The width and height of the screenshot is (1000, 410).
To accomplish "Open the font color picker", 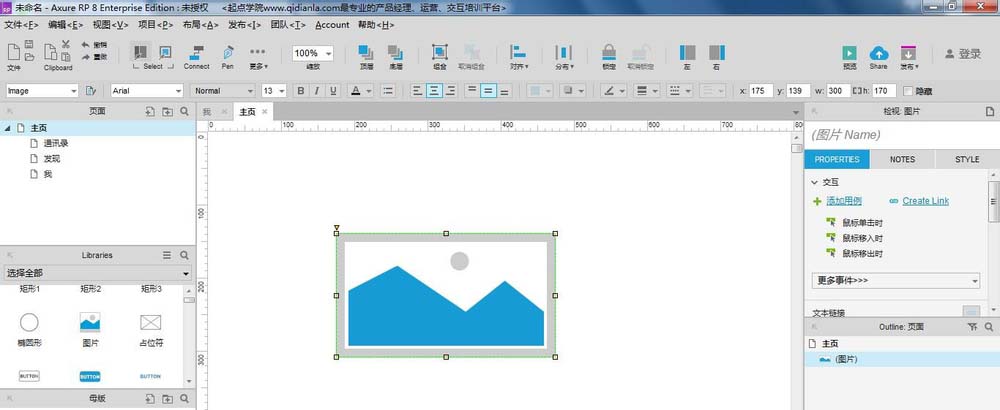I will [357, 91].
